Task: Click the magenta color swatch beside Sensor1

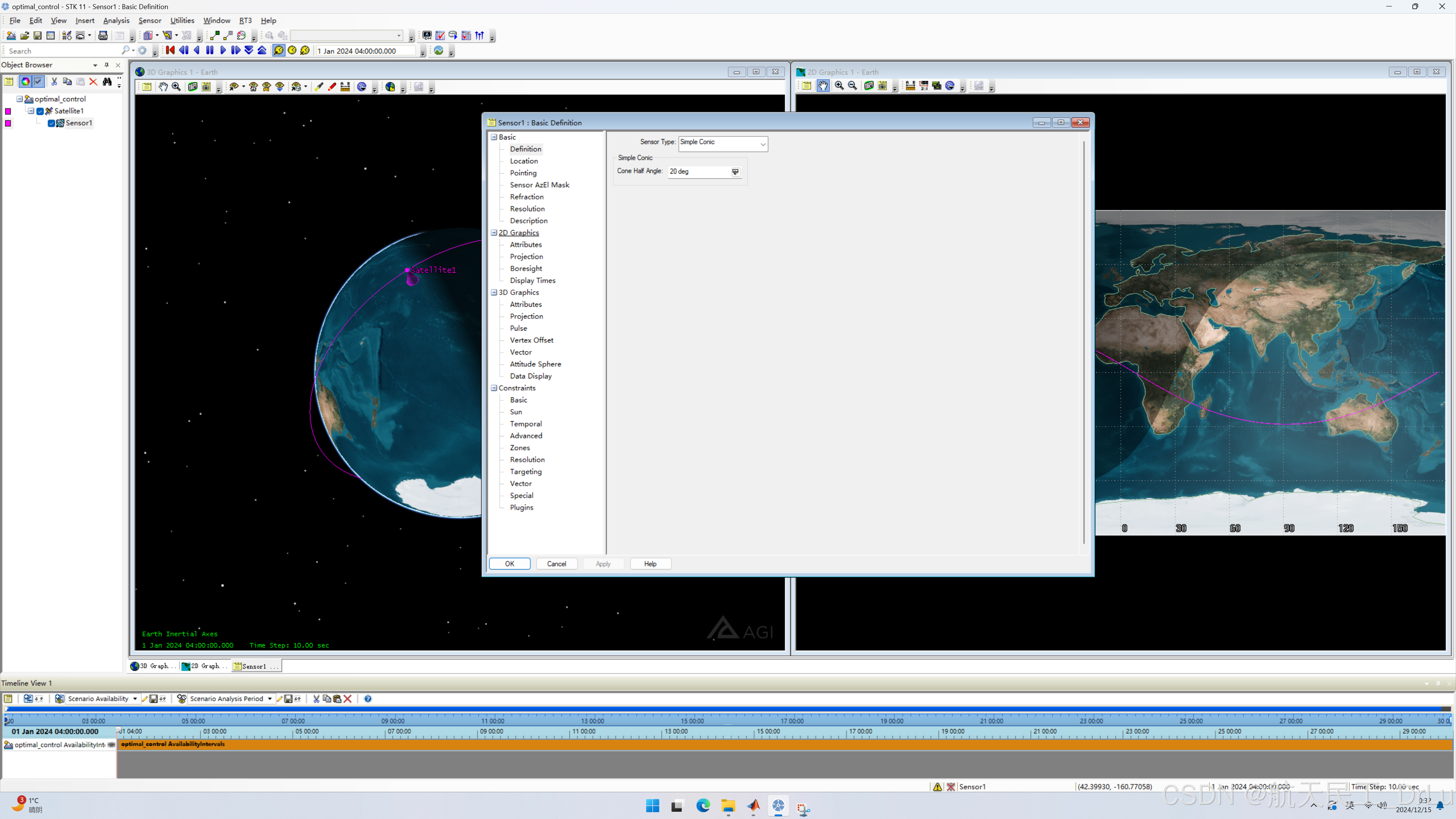Action: click(8, 123)
